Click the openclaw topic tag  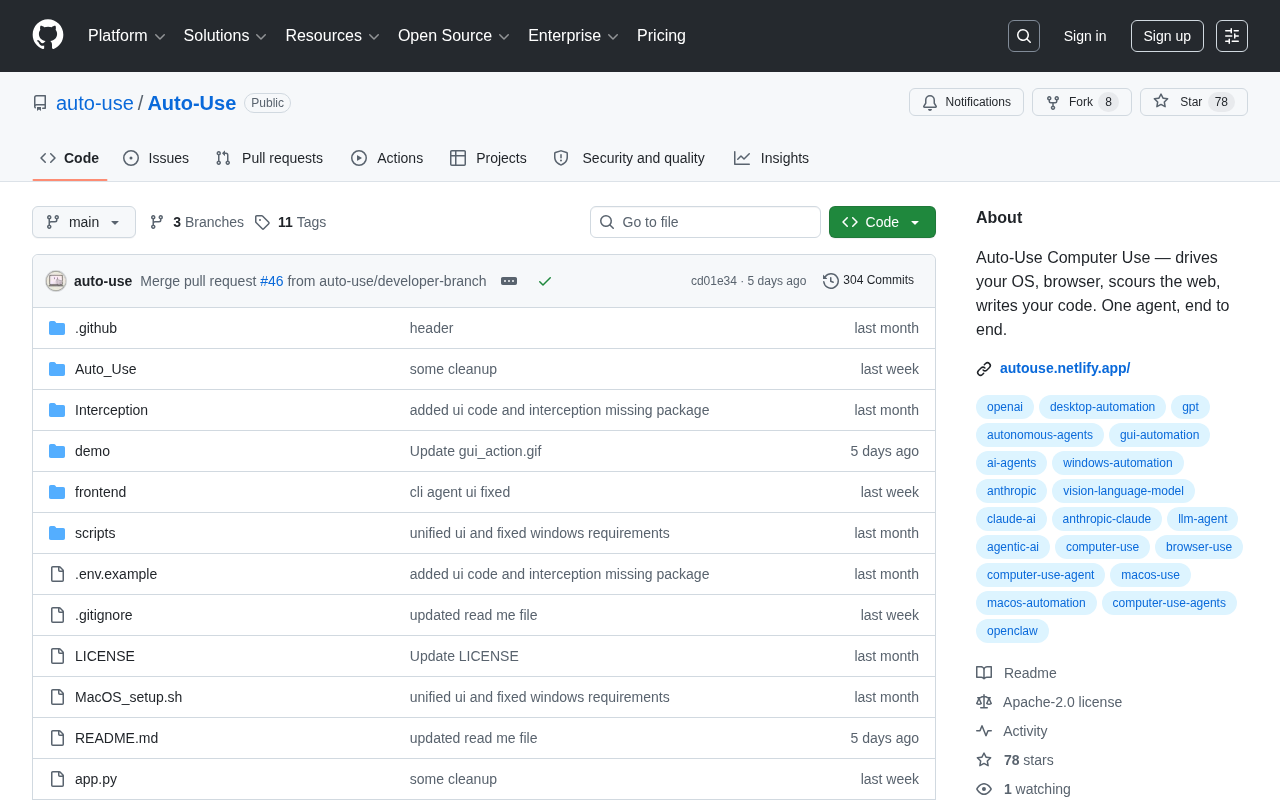(1012, 631)
